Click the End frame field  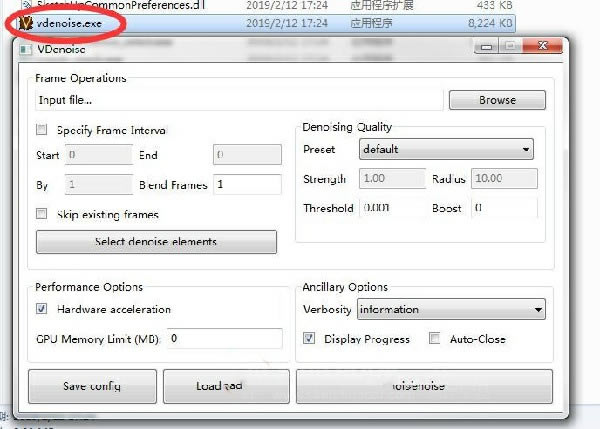pos(247,155)
